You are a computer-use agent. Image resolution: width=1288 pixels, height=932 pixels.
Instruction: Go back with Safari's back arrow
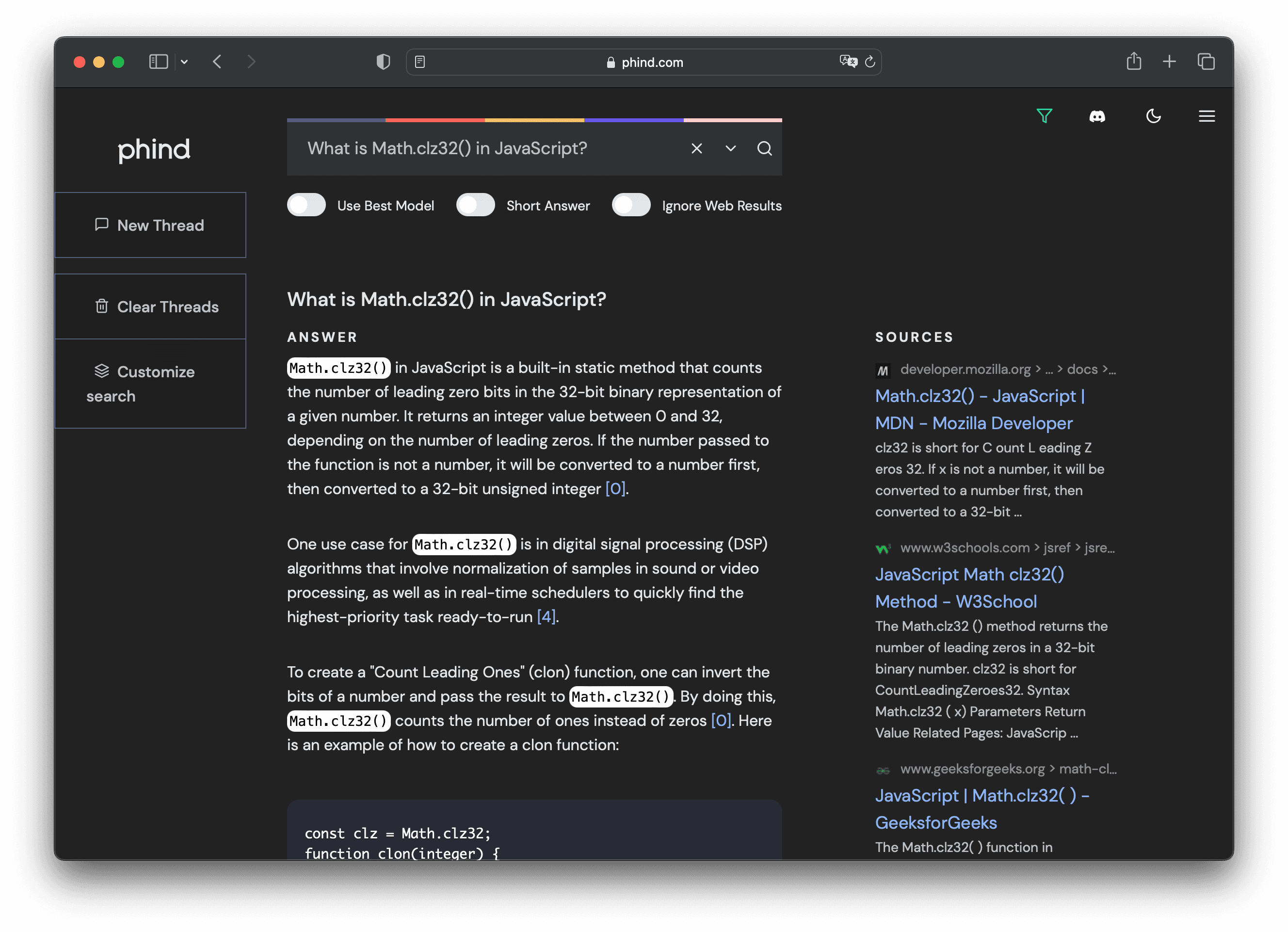[217, 61]
